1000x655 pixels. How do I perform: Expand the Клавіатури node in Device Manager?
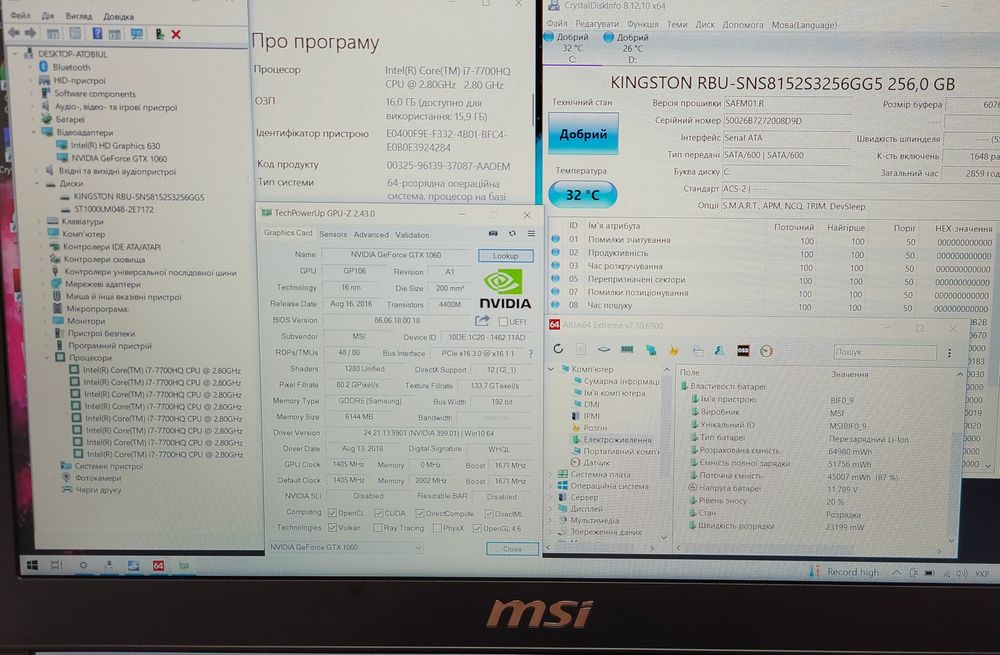40,221
